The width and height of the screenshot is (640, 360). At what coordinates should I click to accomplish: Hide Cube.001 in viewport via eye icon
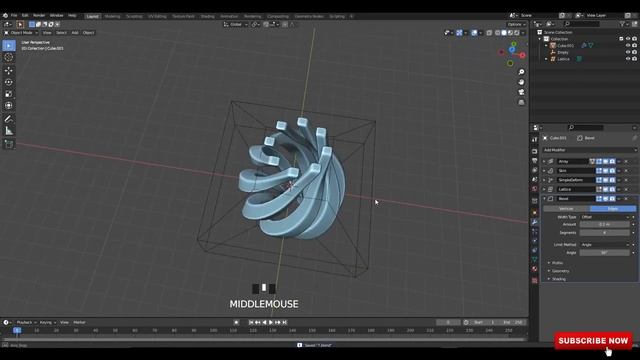click(x=628, y=46)
